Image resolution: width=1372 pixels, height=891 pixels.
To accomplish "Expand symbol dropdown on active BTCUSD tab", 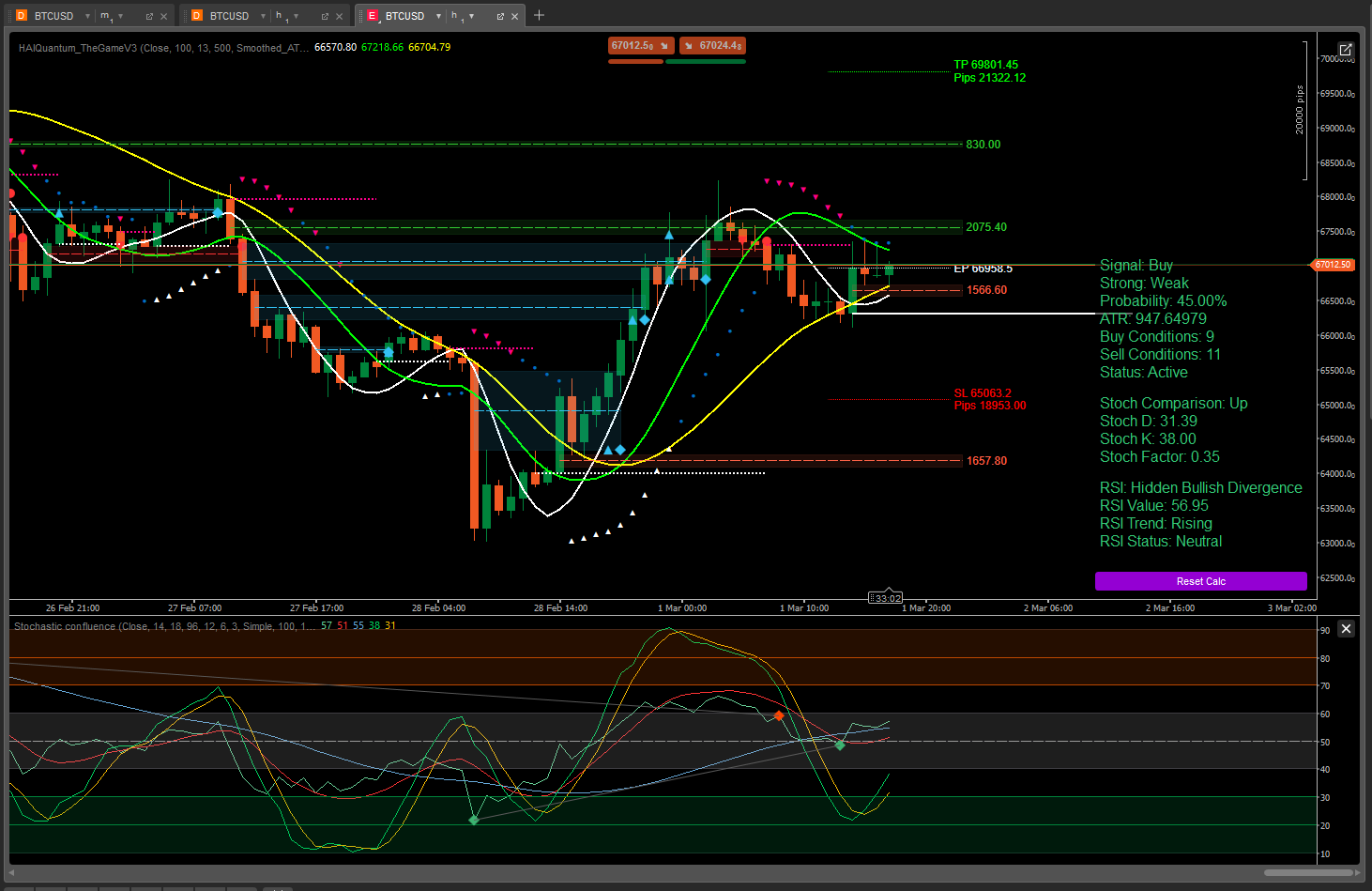I will point(438,16).
